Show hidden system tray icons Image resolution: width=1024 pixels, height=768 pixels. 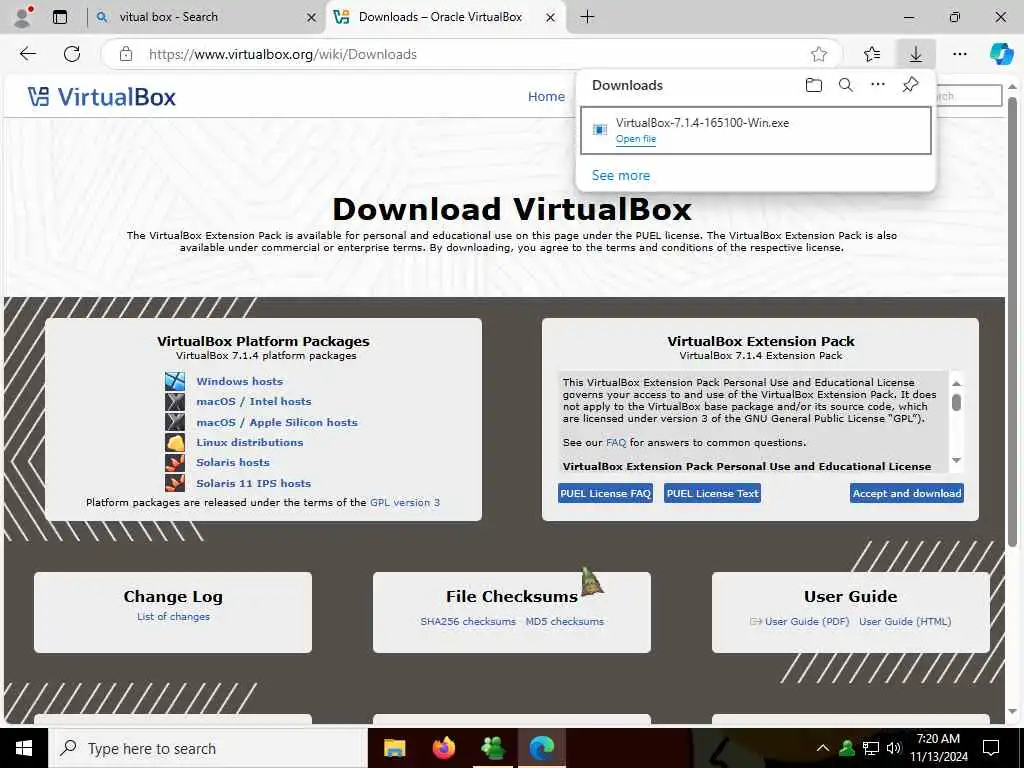click(823, 748)
